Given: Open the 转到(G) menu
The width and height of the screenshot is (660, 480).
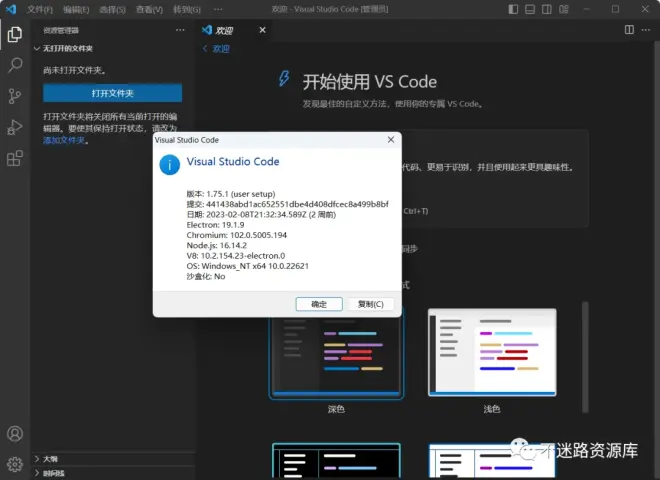Looking at the screenshot, I should (x=187, y=9).
